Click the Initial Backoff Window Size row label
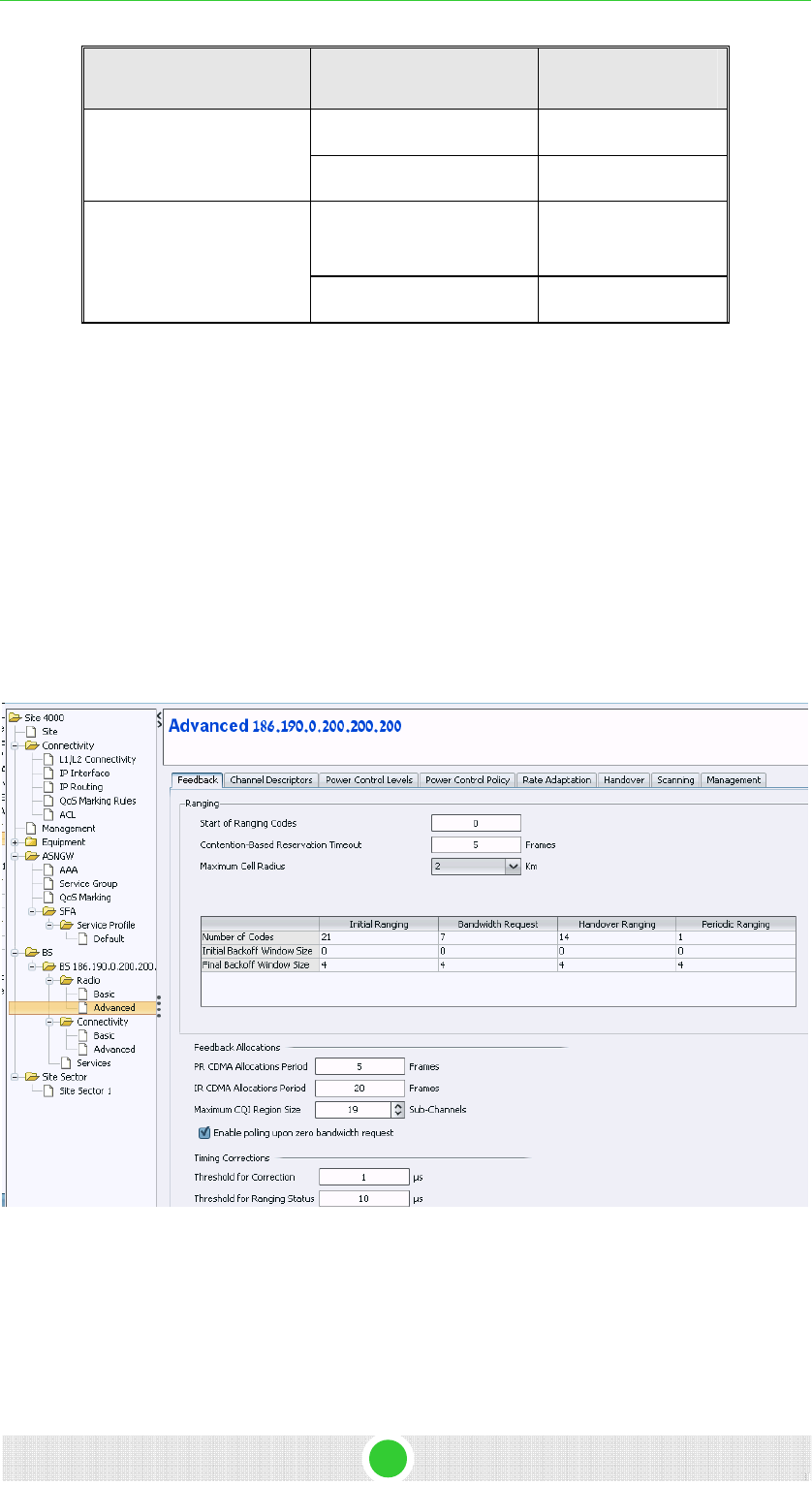 [x=260, y=951]
